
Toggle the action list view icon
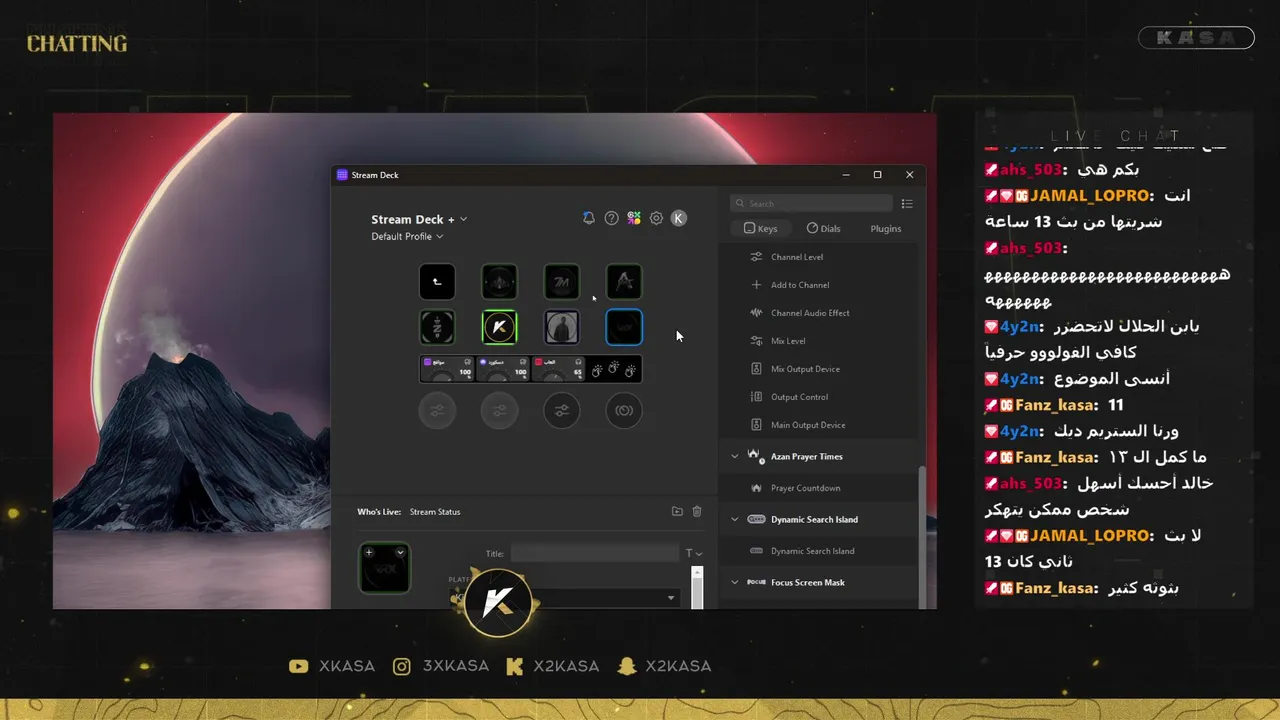click(907, 203)
